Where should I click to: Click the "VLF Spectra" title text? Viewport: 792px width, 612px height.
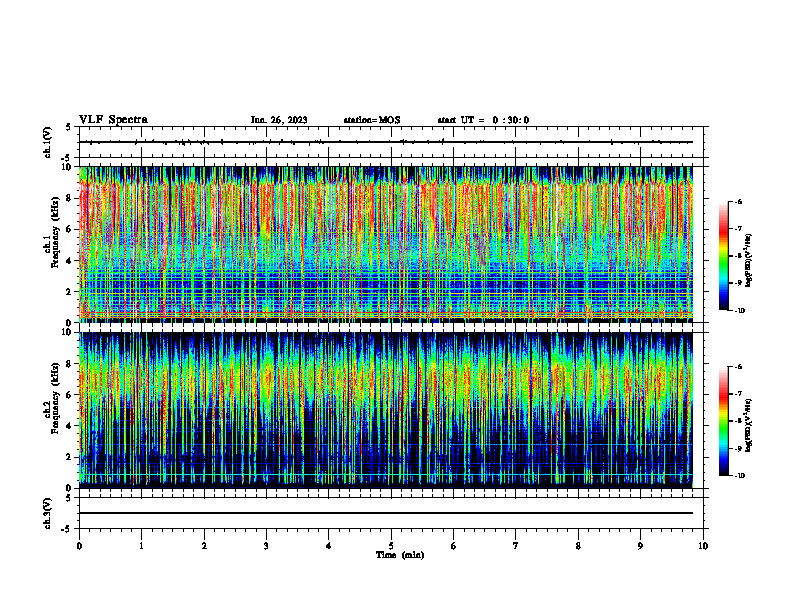coord(113,120)
